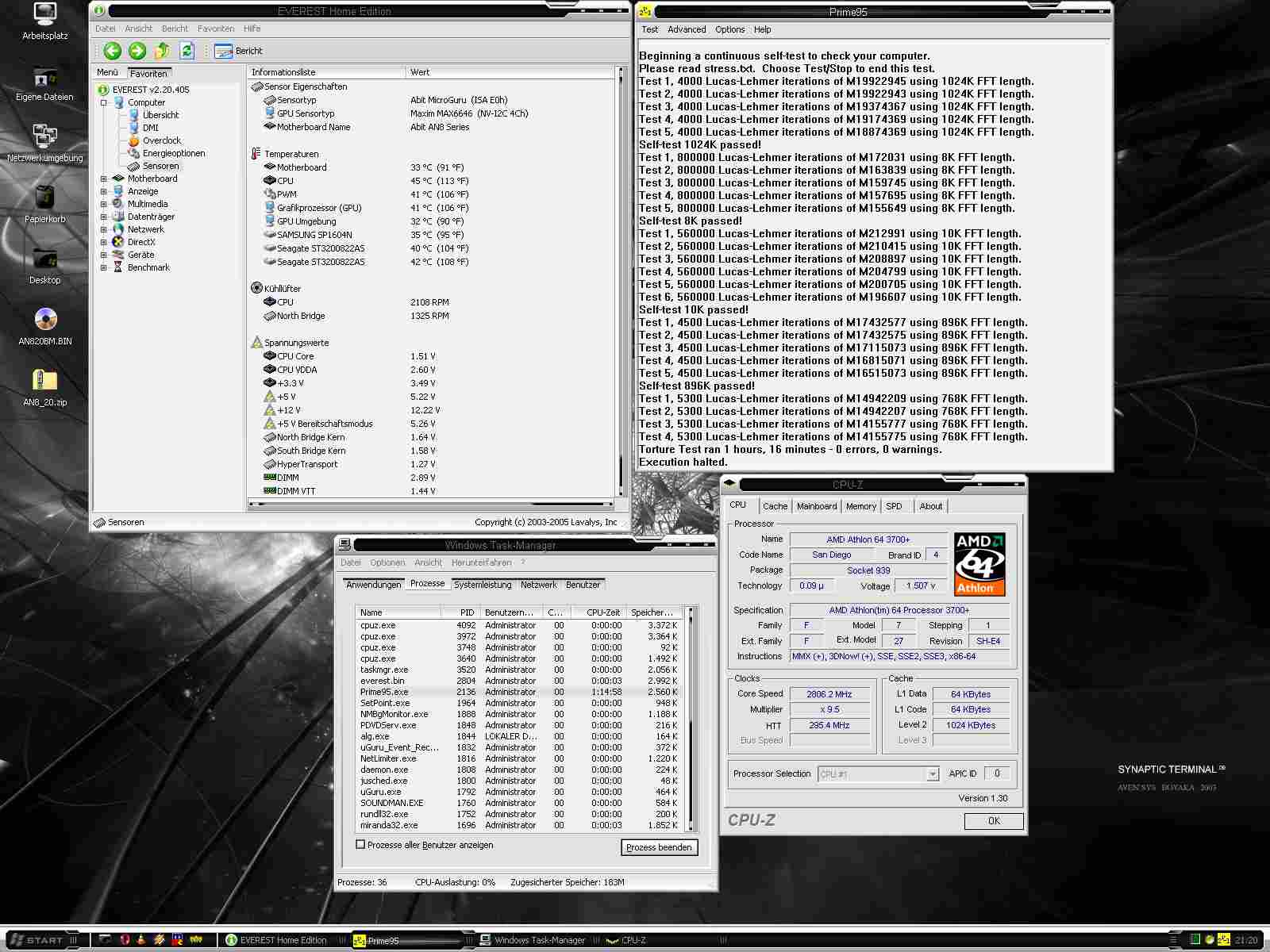Sort processes by the Name column header
Viewport: 1270px width, 952px height.
[x=398, y=612]
